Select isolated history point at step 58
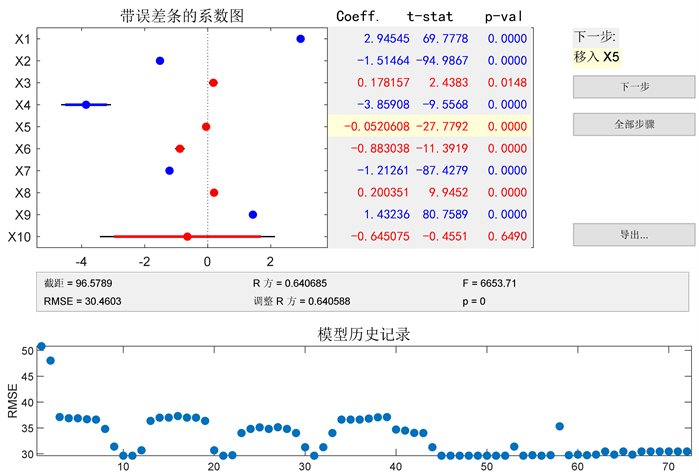699x475 pixels. [x=560, y=427]
